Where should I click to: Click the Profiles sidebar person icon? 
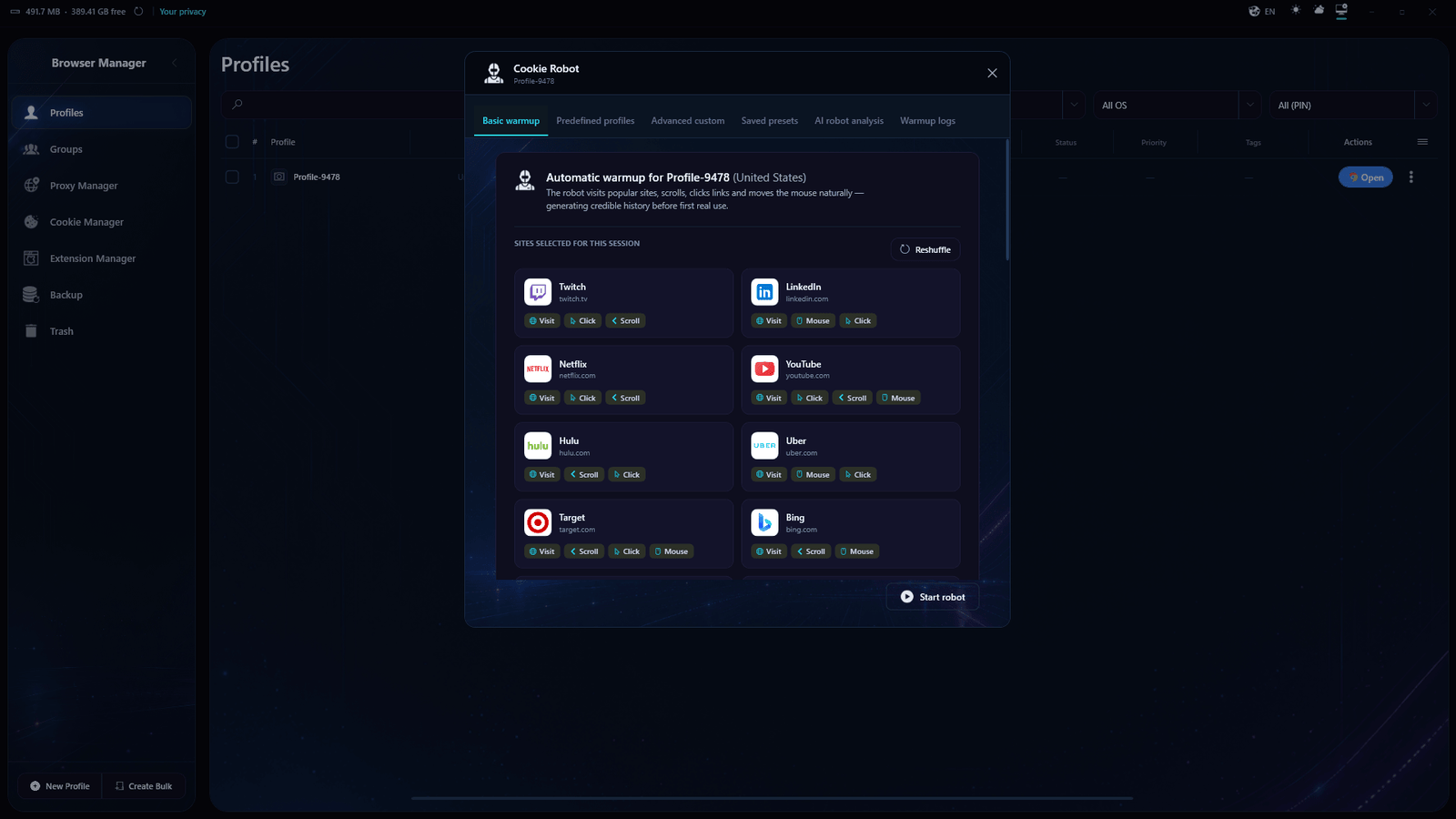pyautogui.click(x=31, y=113)
